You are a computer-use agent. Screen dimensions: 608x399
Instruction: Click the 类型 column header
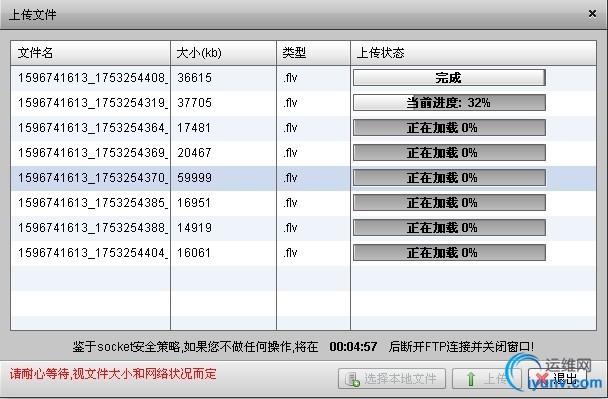click(x=313, y=53)
